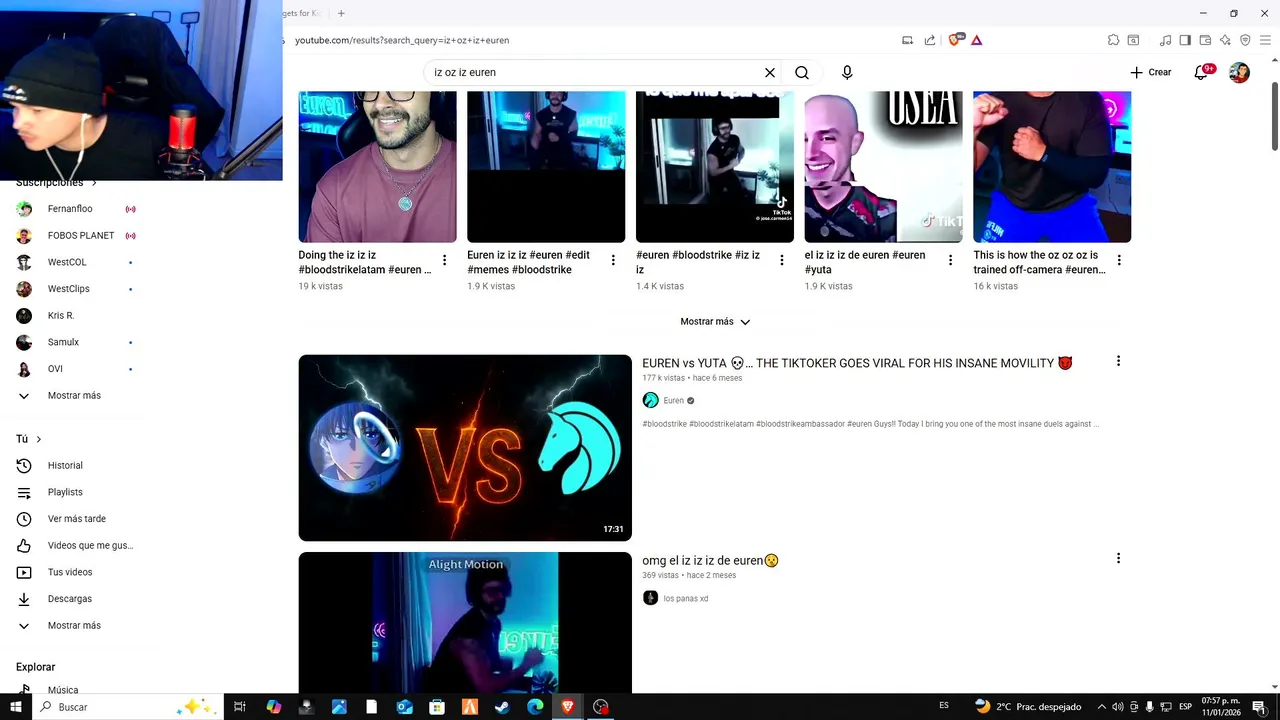The width and height of the screenshot is (1280, 720).
Task: Open options for 'Euren iz iz iz' short
Action: pos(613,260)
